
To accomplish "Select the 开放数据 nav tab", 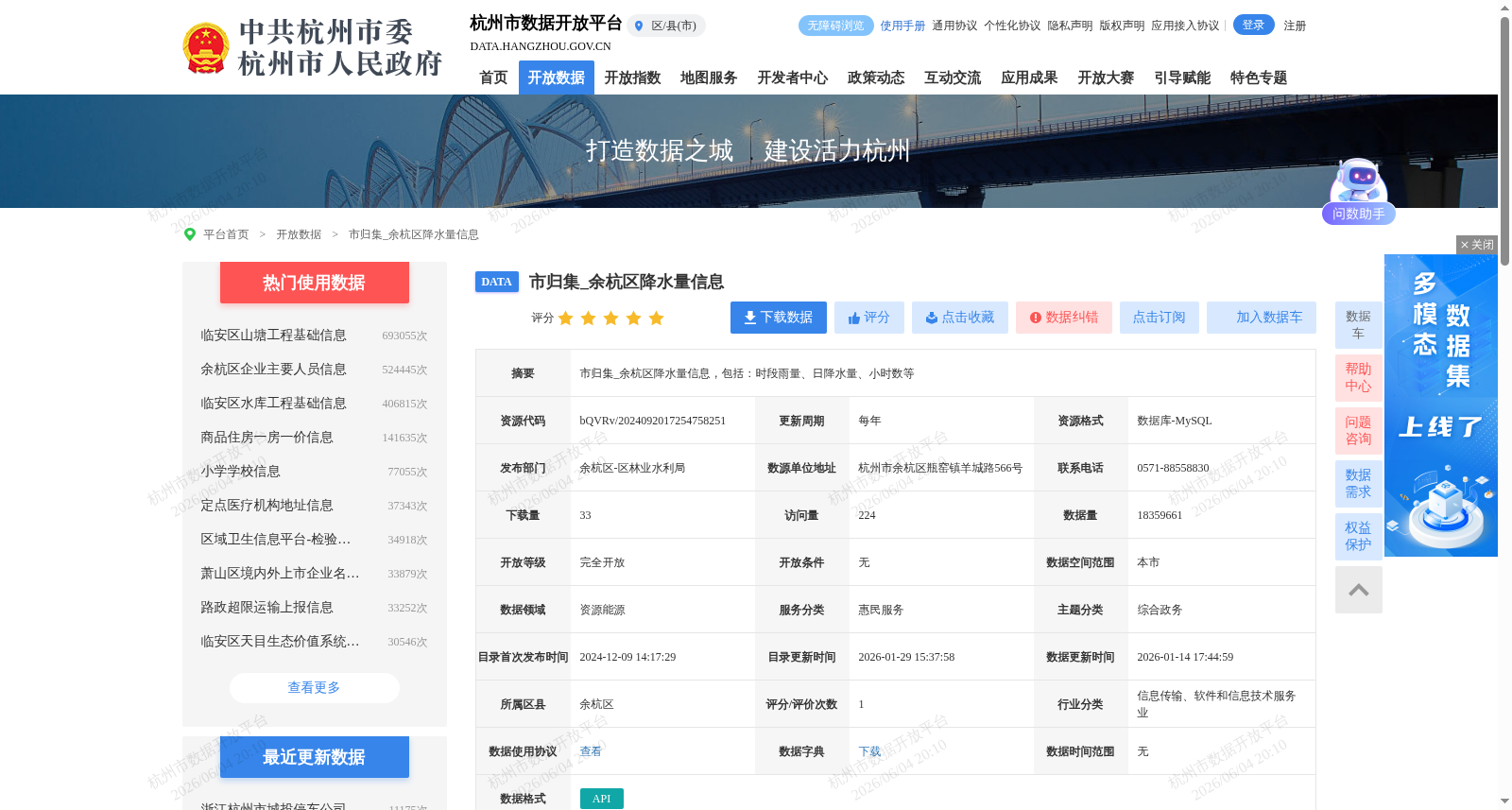I will click(x=557, y=78).
